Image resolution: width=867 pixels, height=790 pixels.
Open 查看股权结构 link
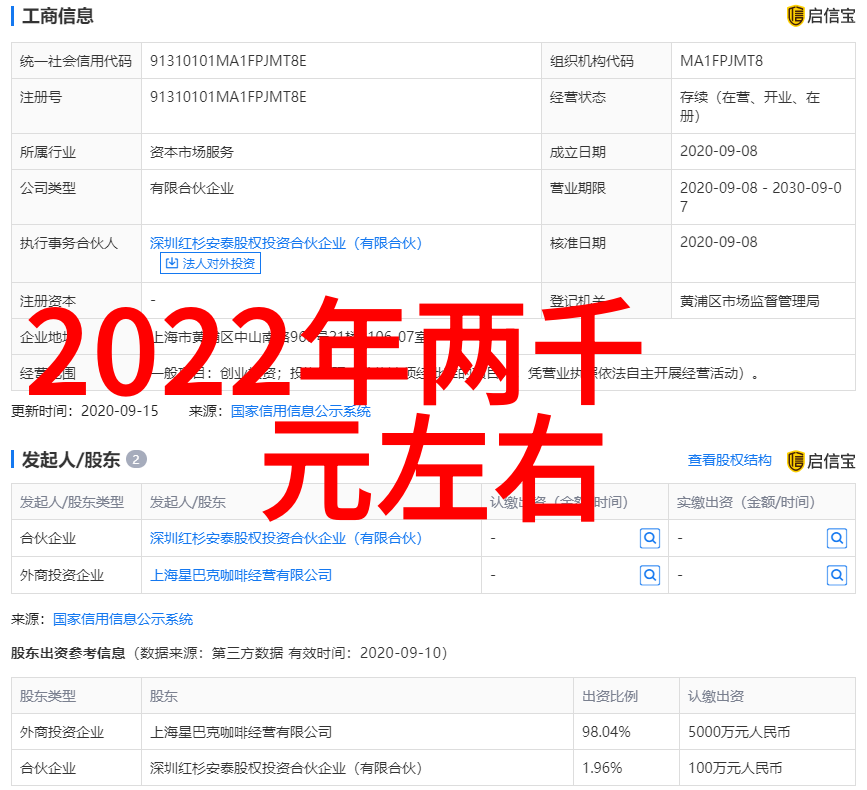729,460
